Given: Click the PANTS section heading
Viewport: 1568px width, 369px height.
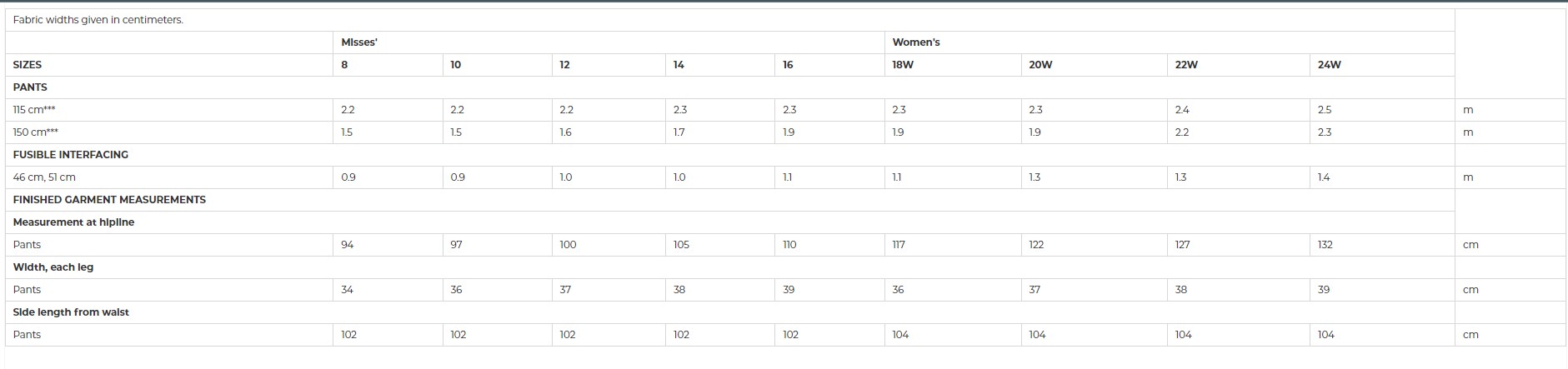Looking at the screenshot, I should tap(30, 87).
